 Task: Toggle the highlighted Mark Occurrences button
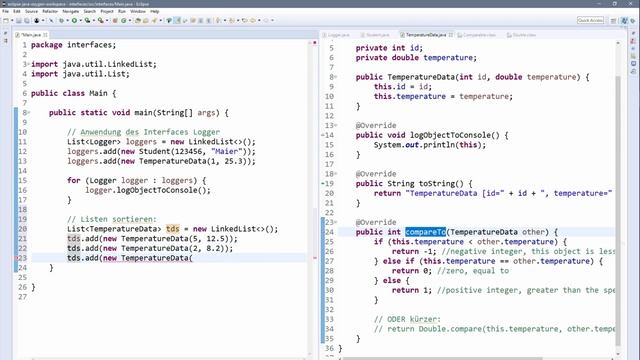pos(178,20)
